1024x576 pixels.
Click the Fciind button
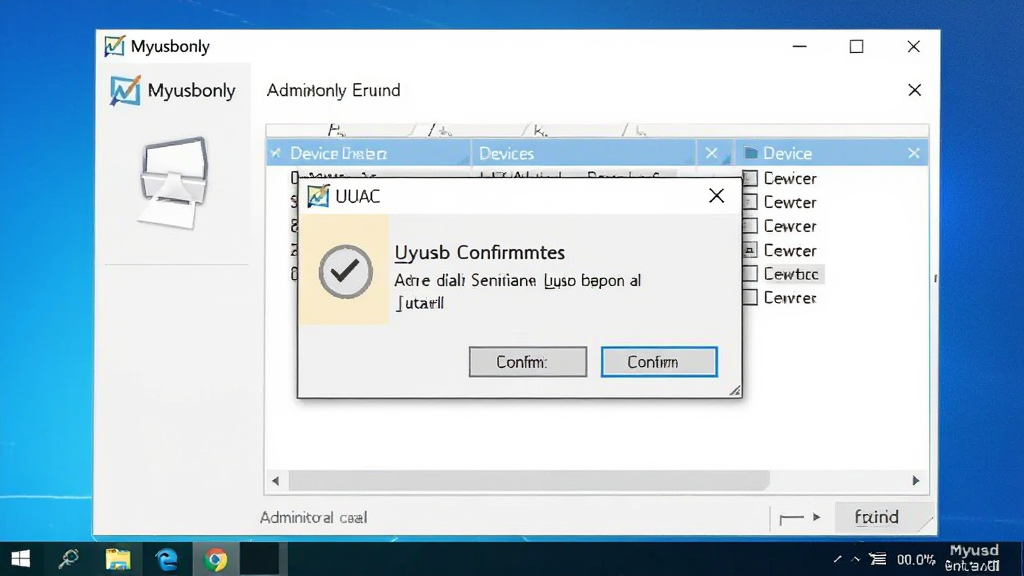tap(877, 517)
